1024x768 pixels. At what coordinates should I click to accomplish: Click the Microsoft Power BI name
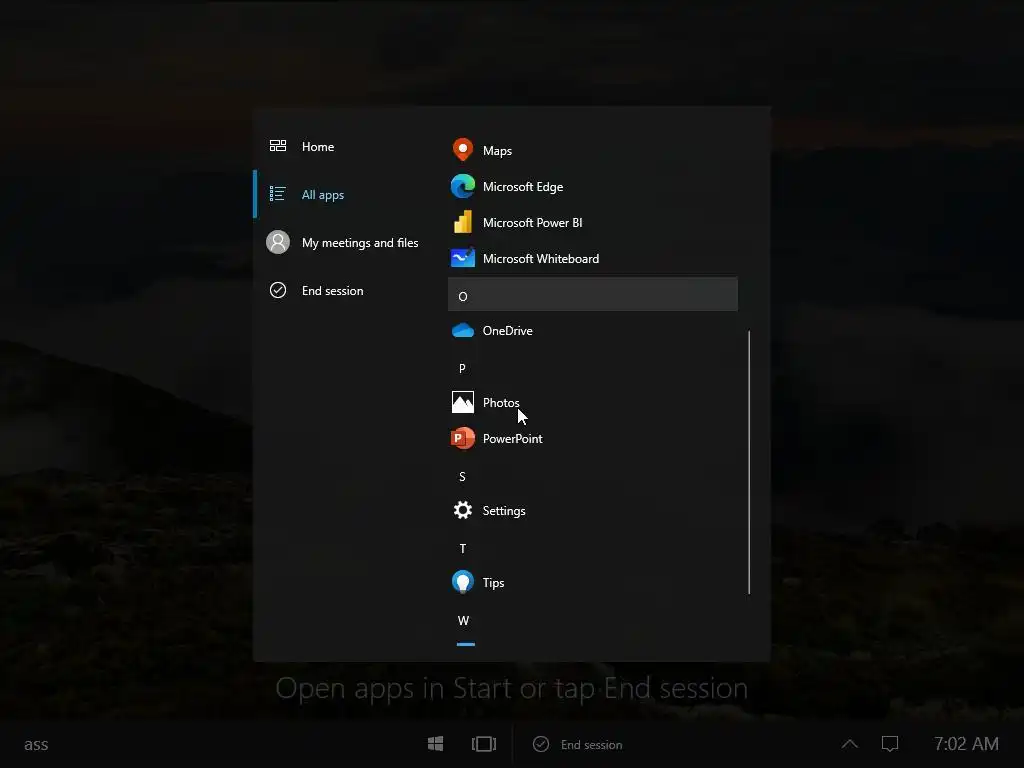coord(532,223)
